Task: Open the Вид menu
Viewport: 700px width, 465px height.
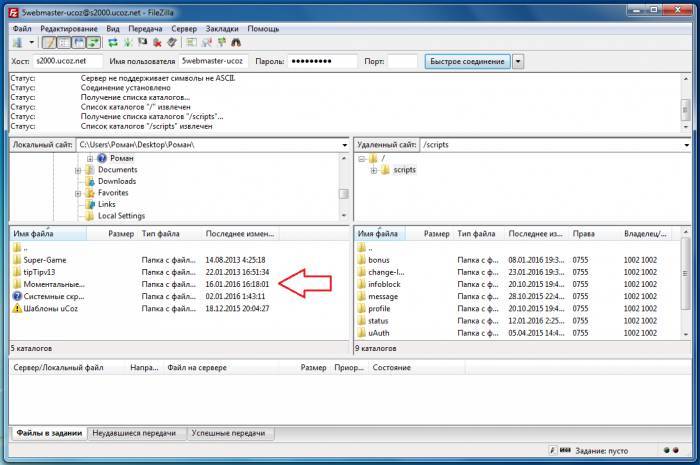Action: tap(113, 29)
